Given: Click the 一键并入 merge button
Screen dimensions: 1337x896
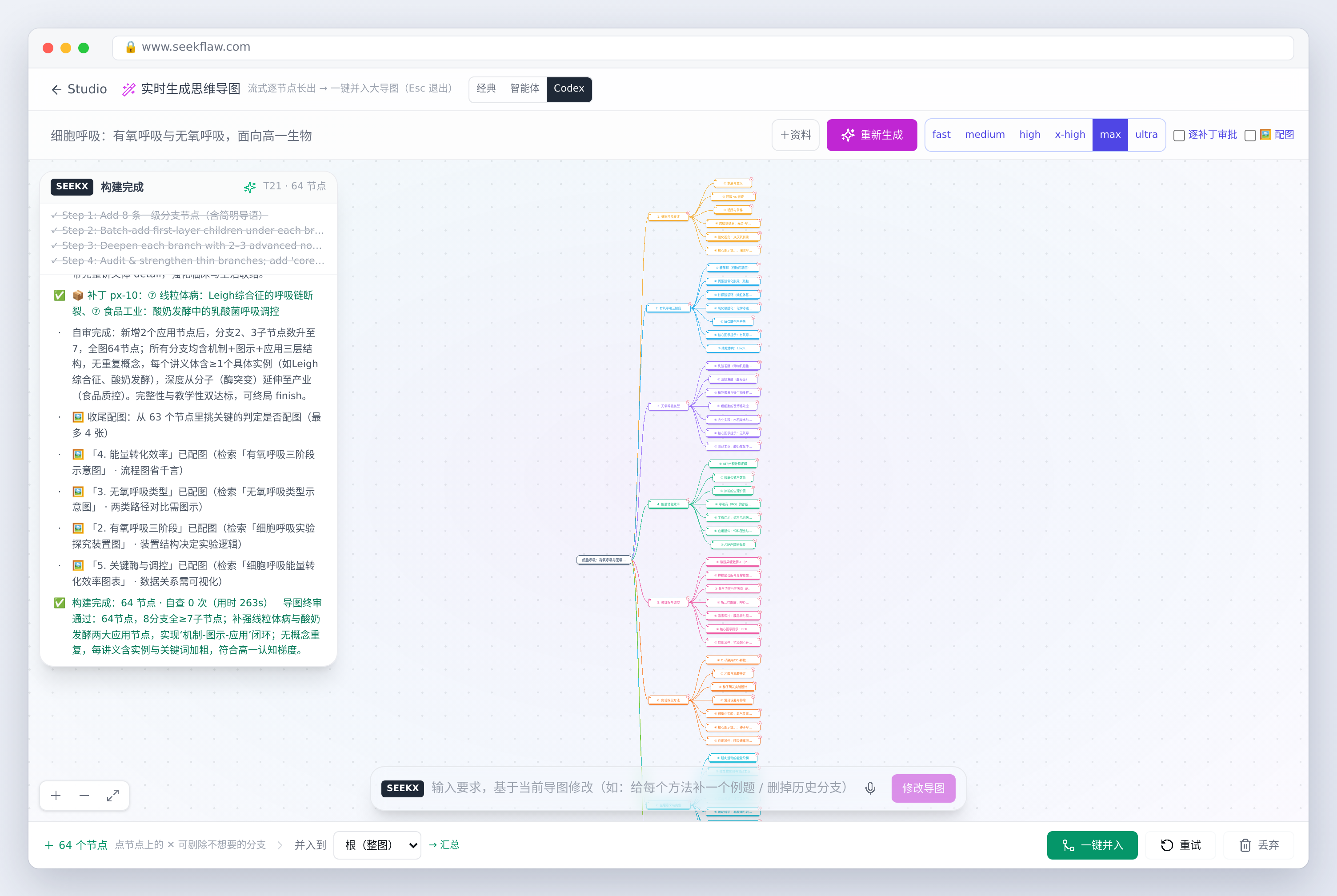Looking at the screenshot, I should pyautogui.click(x=1092, y=845).
